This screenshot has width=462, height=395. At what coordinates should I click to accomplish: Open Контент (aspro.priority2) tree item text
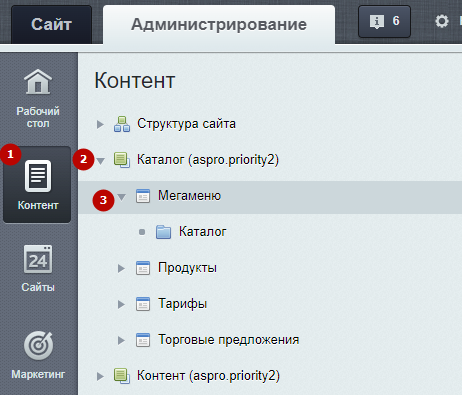208,376
